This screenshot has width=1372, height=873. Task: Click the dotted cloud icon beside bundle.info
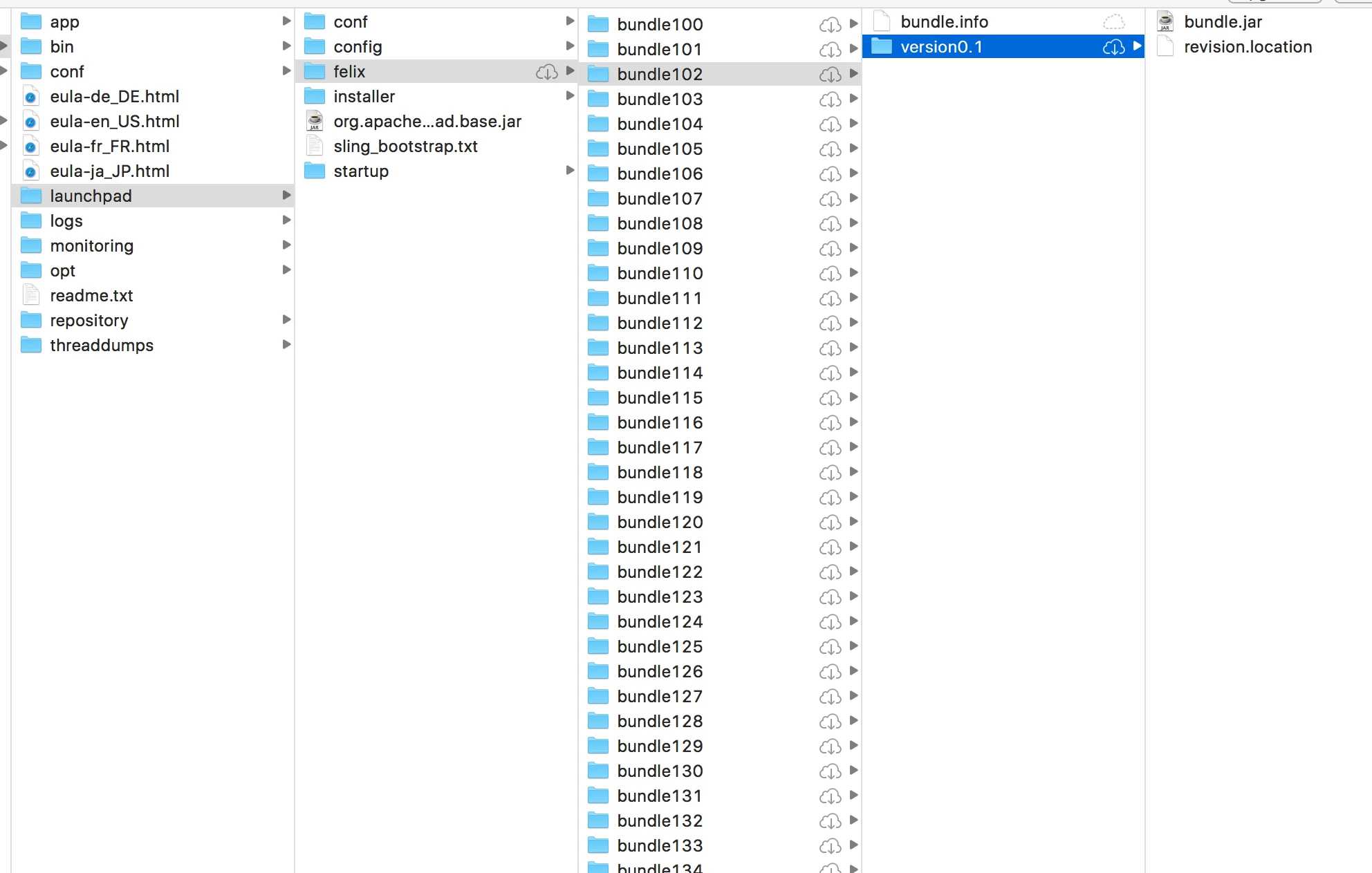tap(1113, 22)
